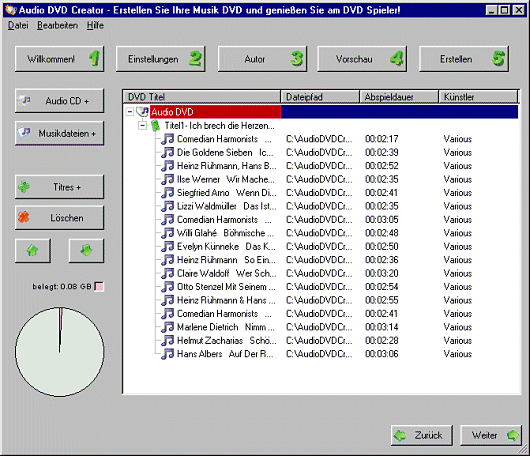The image size is (530, 456).
Task: Click note icon of Siegfried Arno track
Action: pos(167,193)
